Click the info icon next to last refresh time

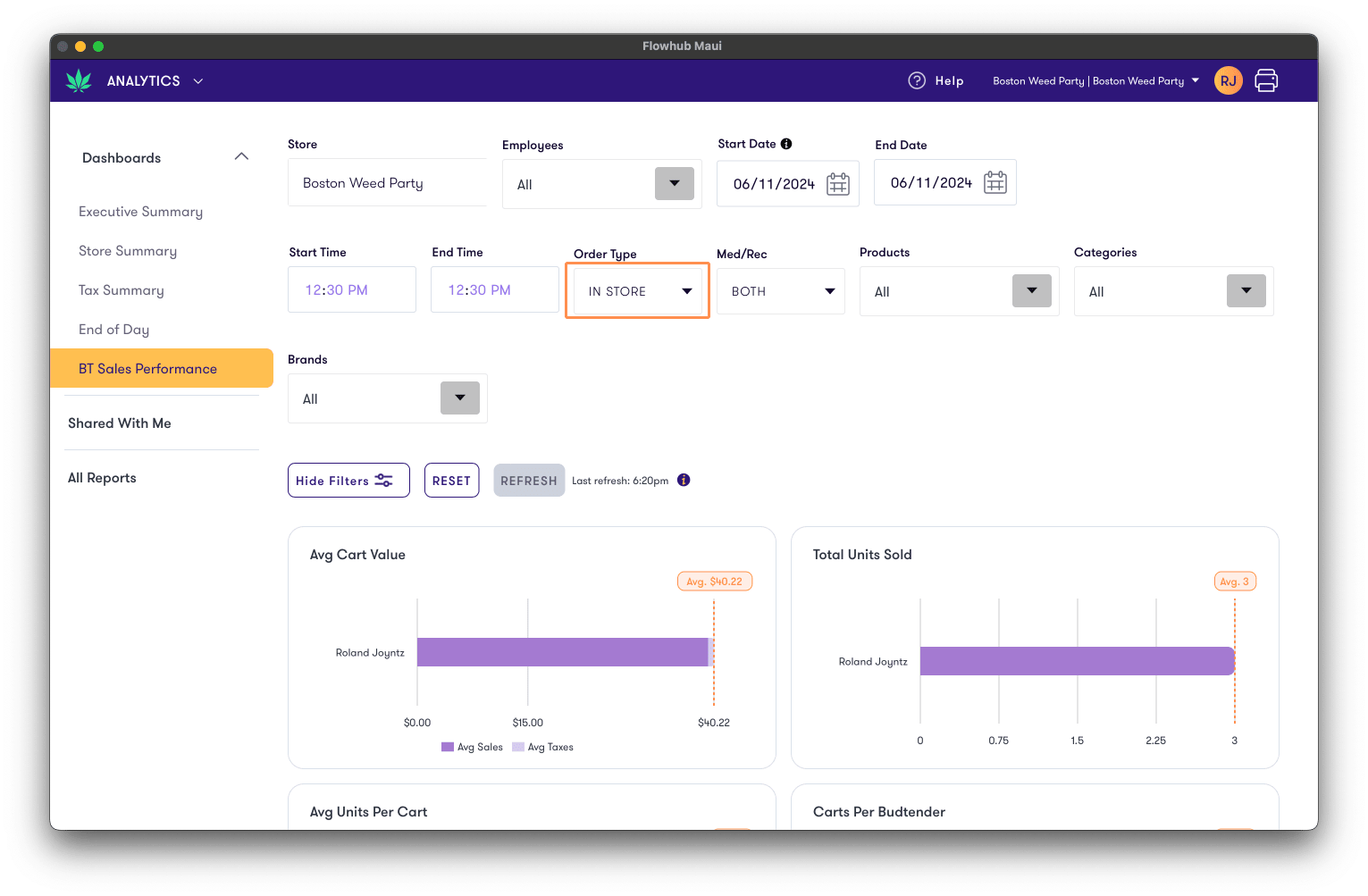pos(684,480)
